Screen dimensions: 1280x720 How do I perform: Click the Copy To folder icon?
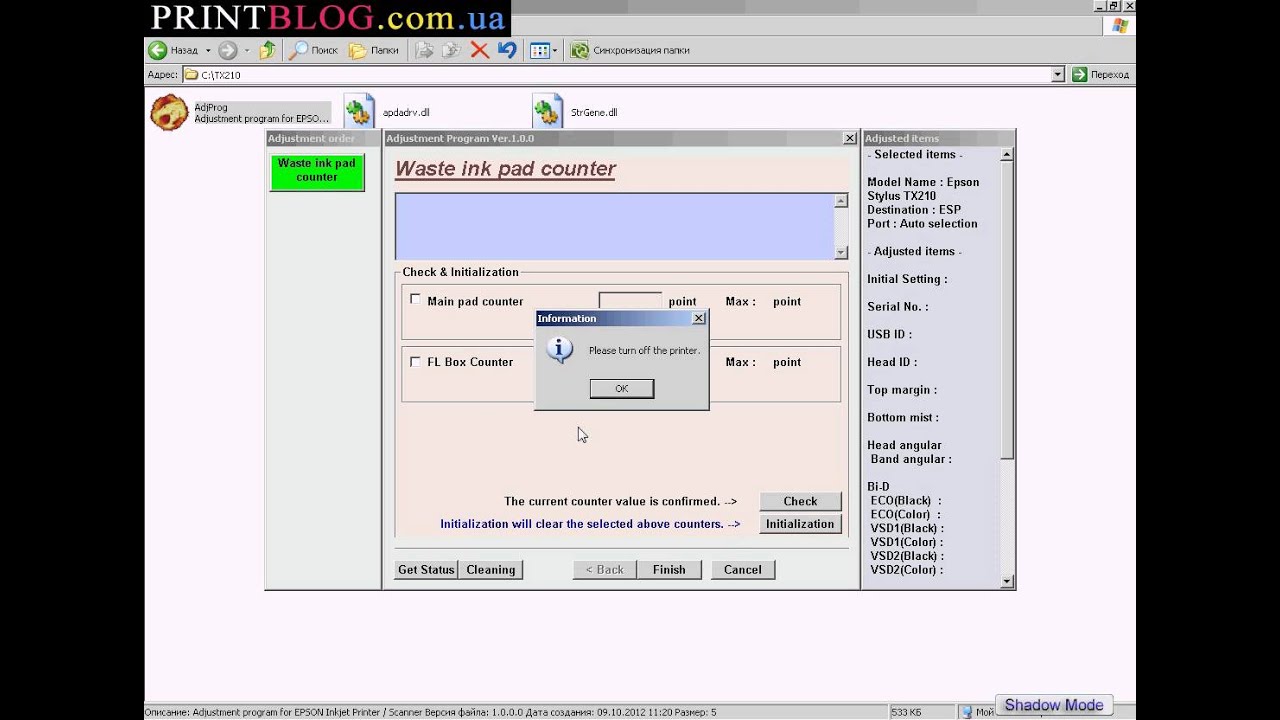[452, 50]
